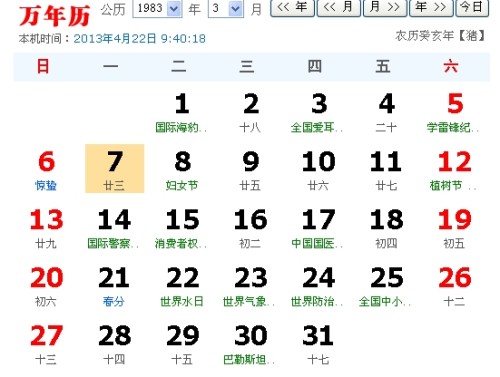Screen dimensions: 500x377
Task: Click the 农历癸亥年【猪】 label
Action: pos(440,36)
